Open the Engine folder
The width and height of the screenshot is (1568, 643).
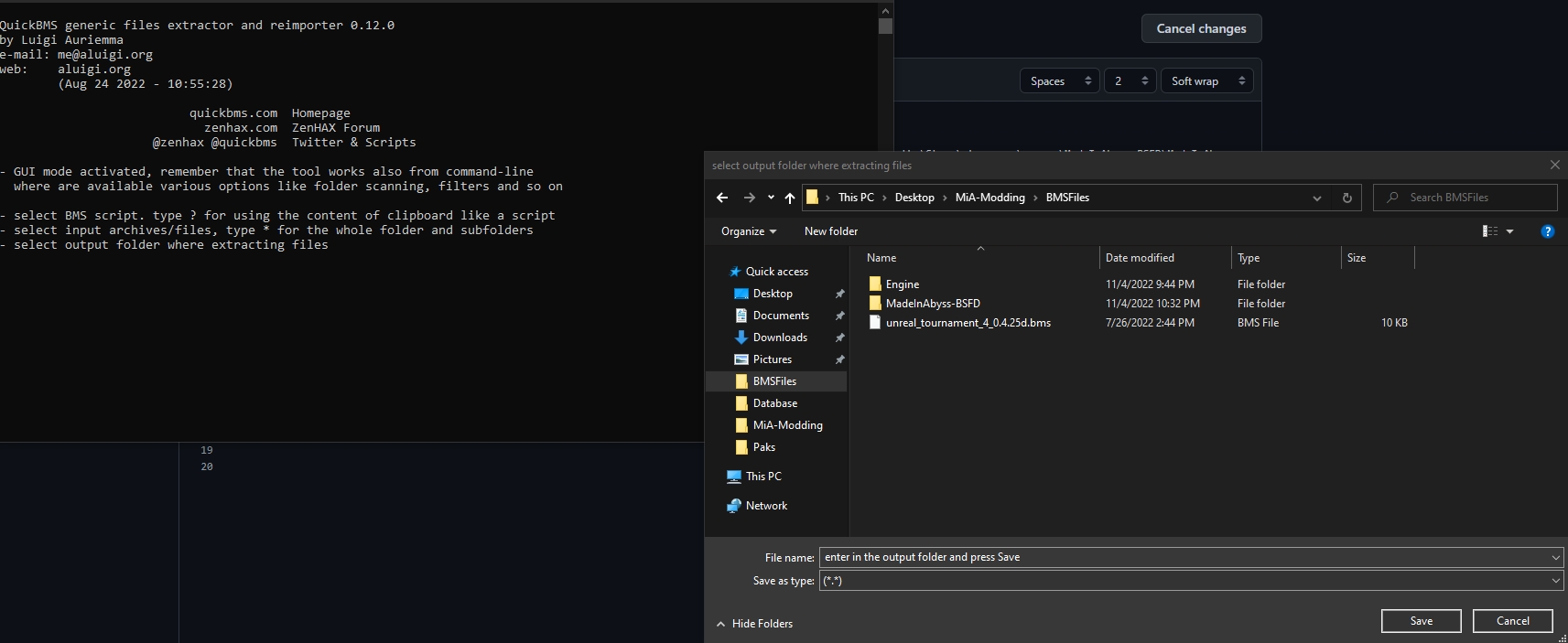[x=902, y=284]
